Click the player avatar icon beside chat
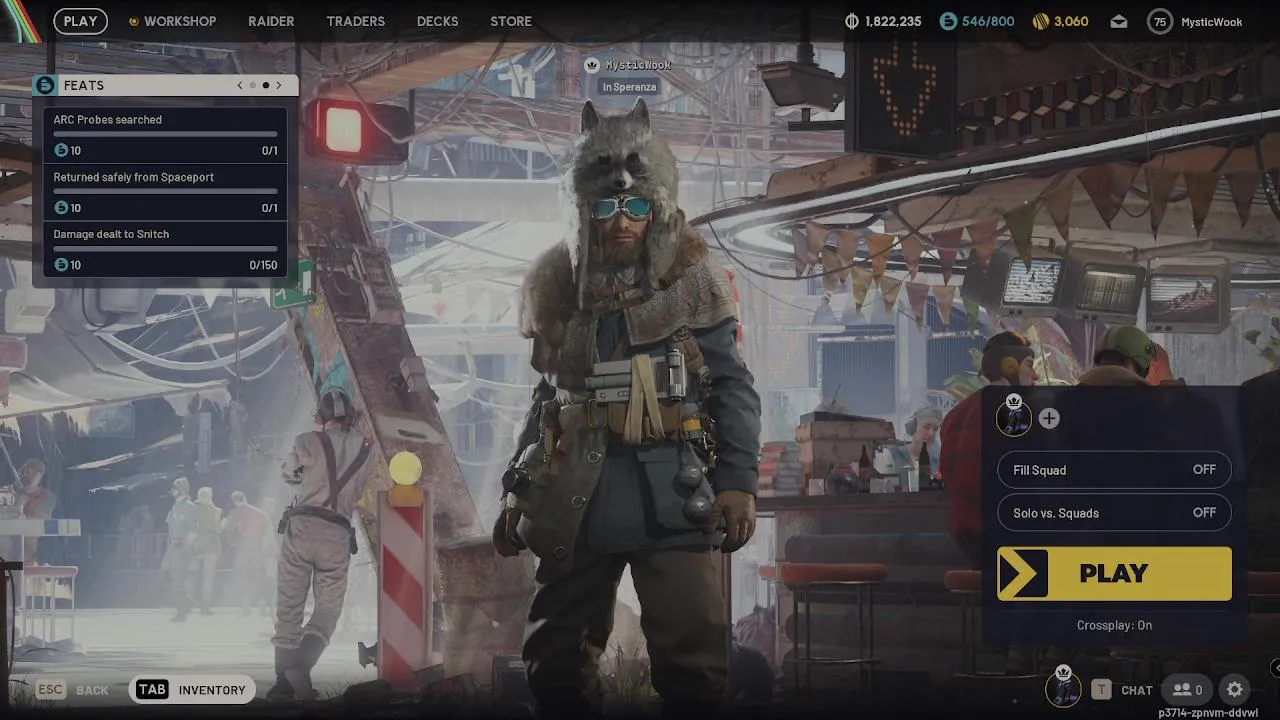The width and height of the screenshot is (1280, 720). pos(1062,688)
